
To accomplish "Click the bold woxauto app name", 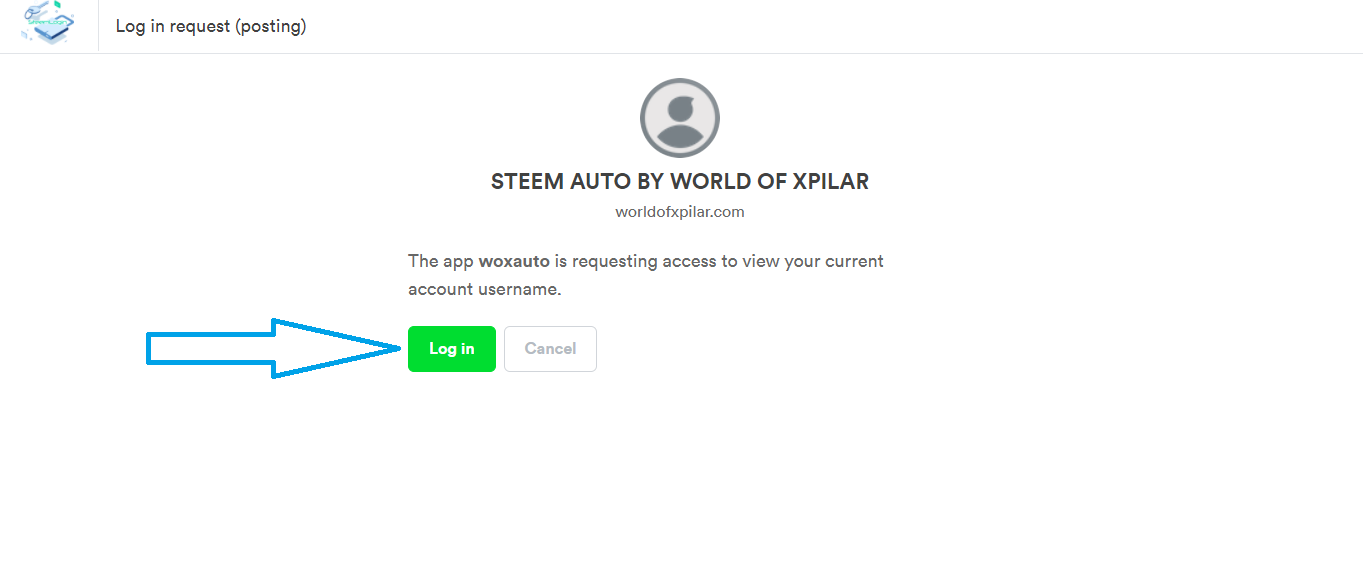I will click(x=514, y=262).
